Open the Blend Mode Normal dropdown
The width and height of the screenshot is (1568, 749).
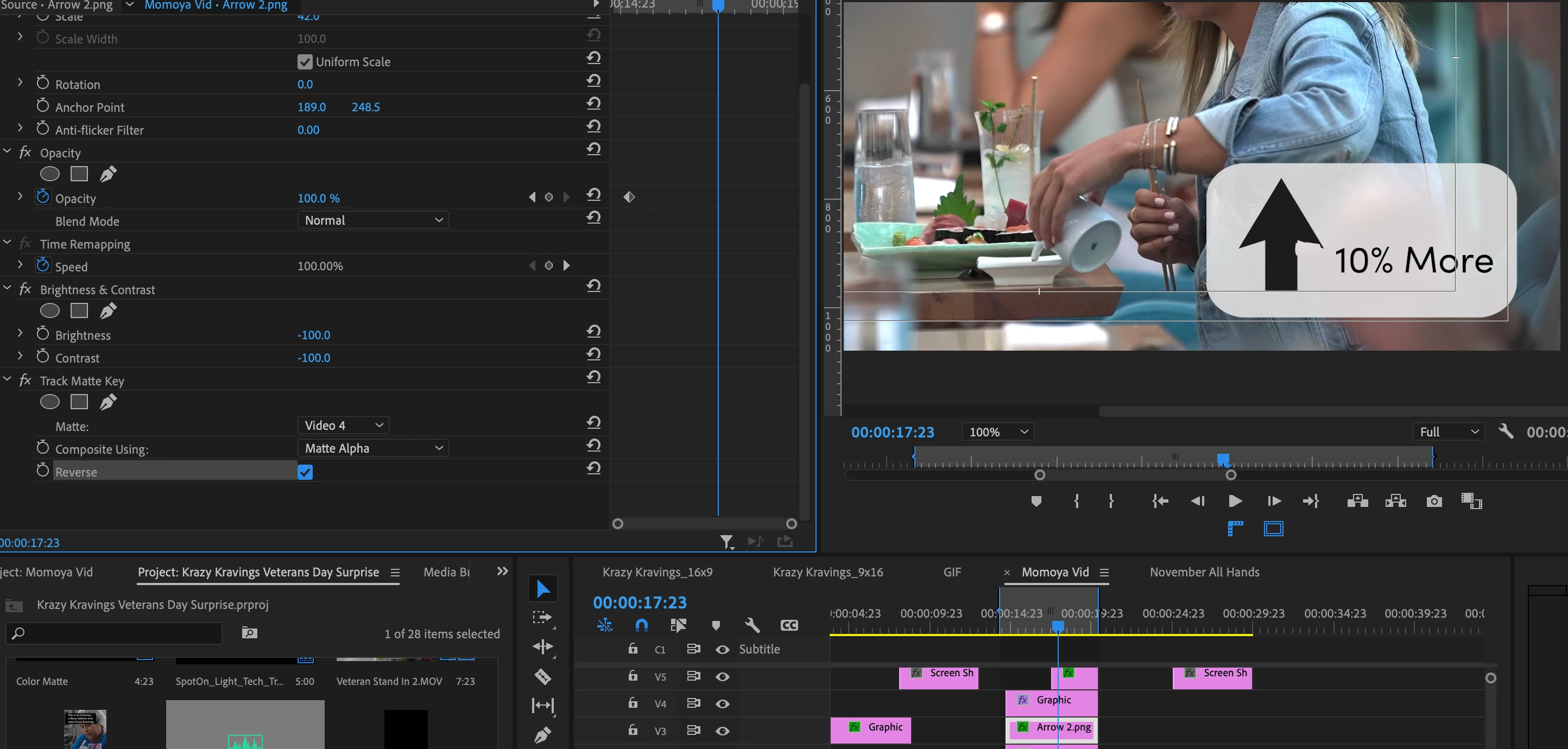pyautogui.click(x=372, y=220)
